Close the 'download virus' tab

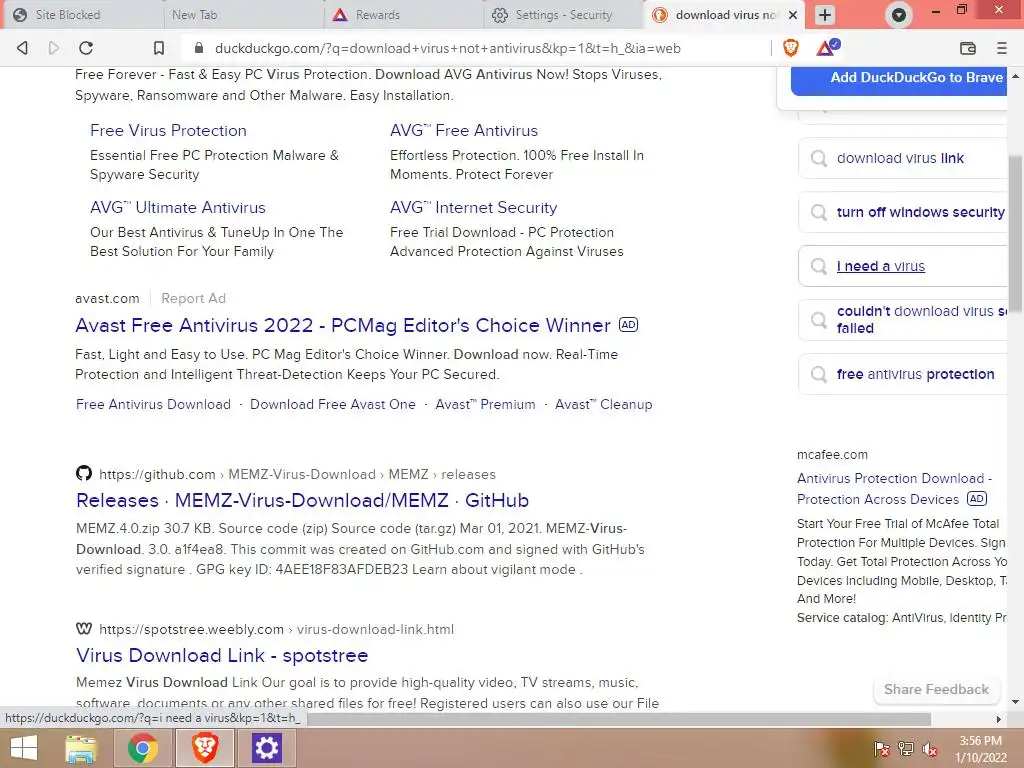point(793,14)
